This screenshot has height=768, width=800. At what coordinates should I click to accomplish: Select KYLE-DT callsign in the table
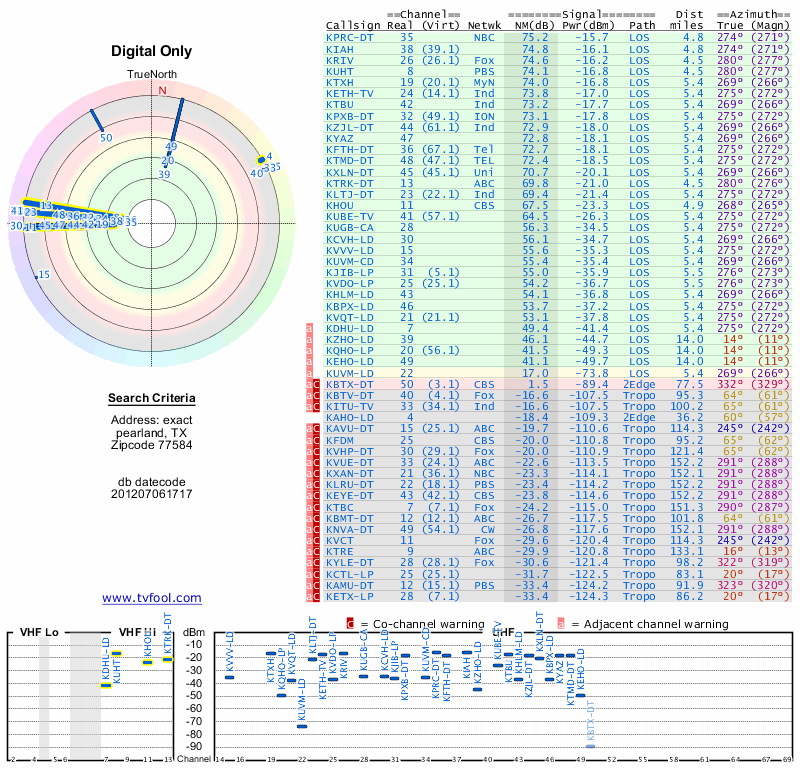click(349, 562)
